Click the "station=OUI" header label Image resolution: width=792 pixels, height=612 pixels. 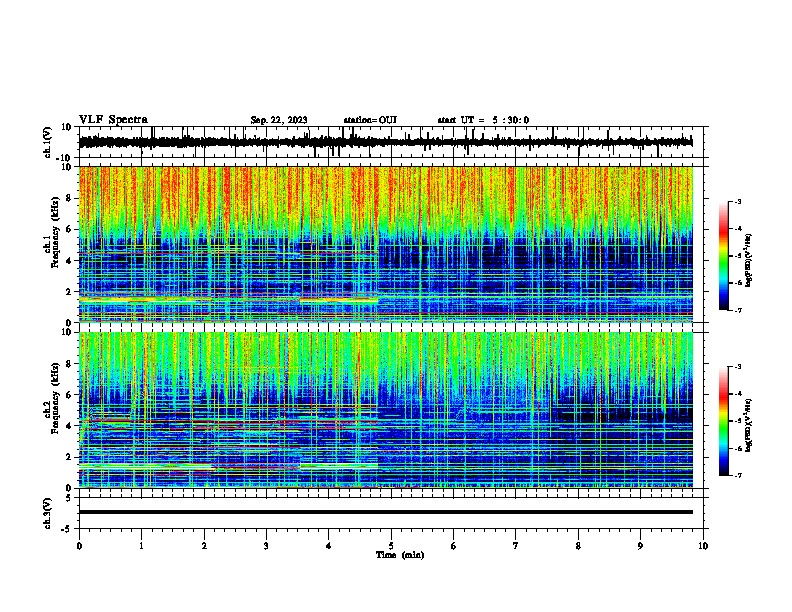coord(370,120)
